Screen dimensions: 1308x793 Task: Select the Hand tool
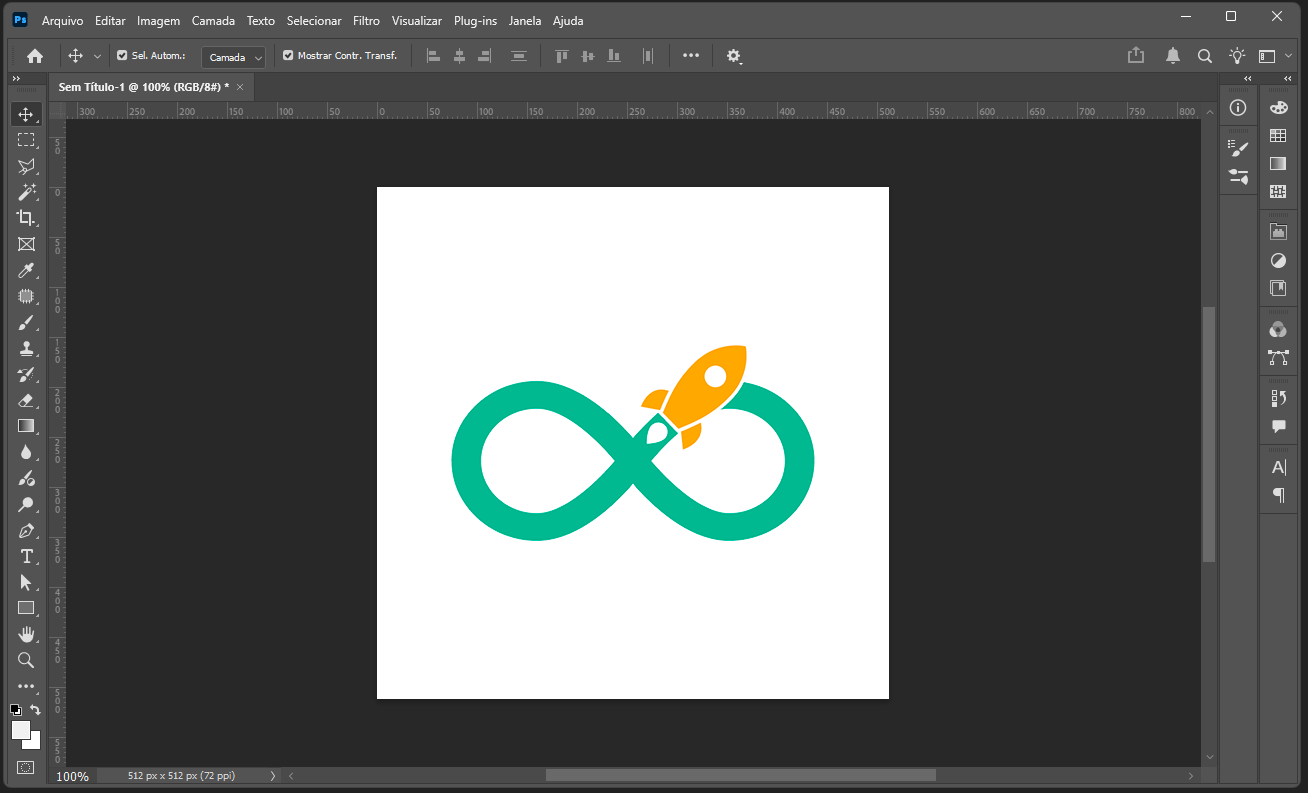click(x=26, y=634)
